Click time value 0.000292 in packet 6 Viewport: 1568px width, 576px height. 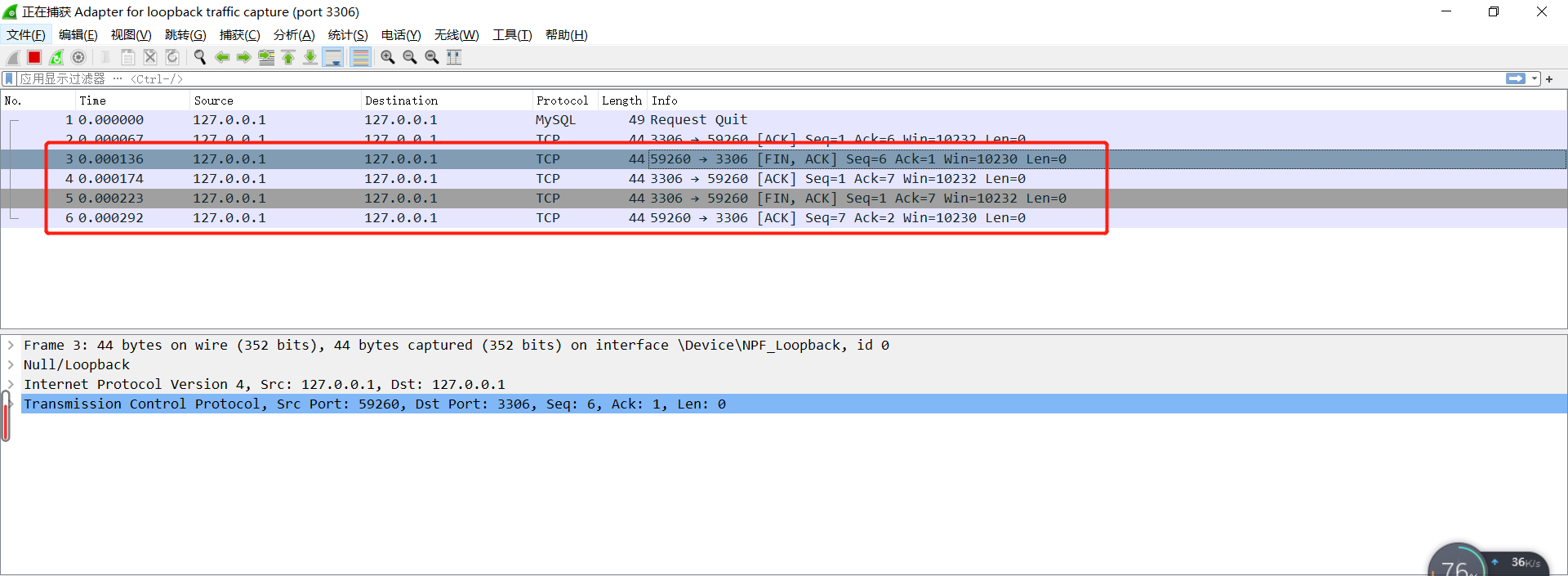tap(110, 217)
